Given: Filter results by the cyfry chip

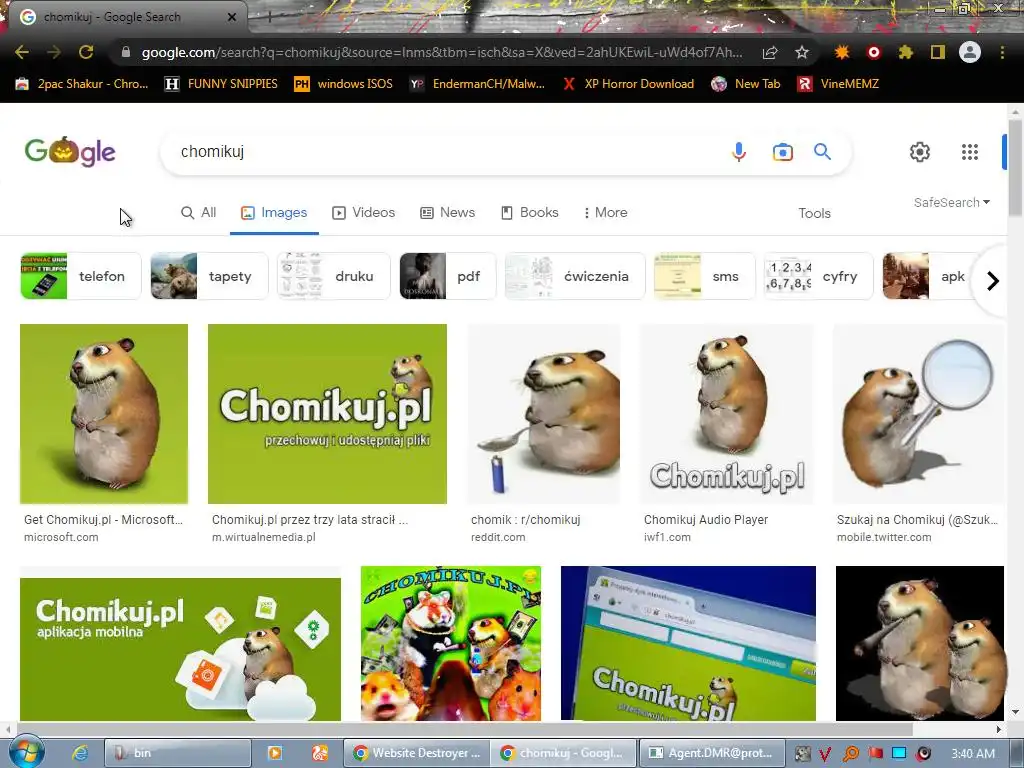Looking at the screenshot, I should [819, 276].
